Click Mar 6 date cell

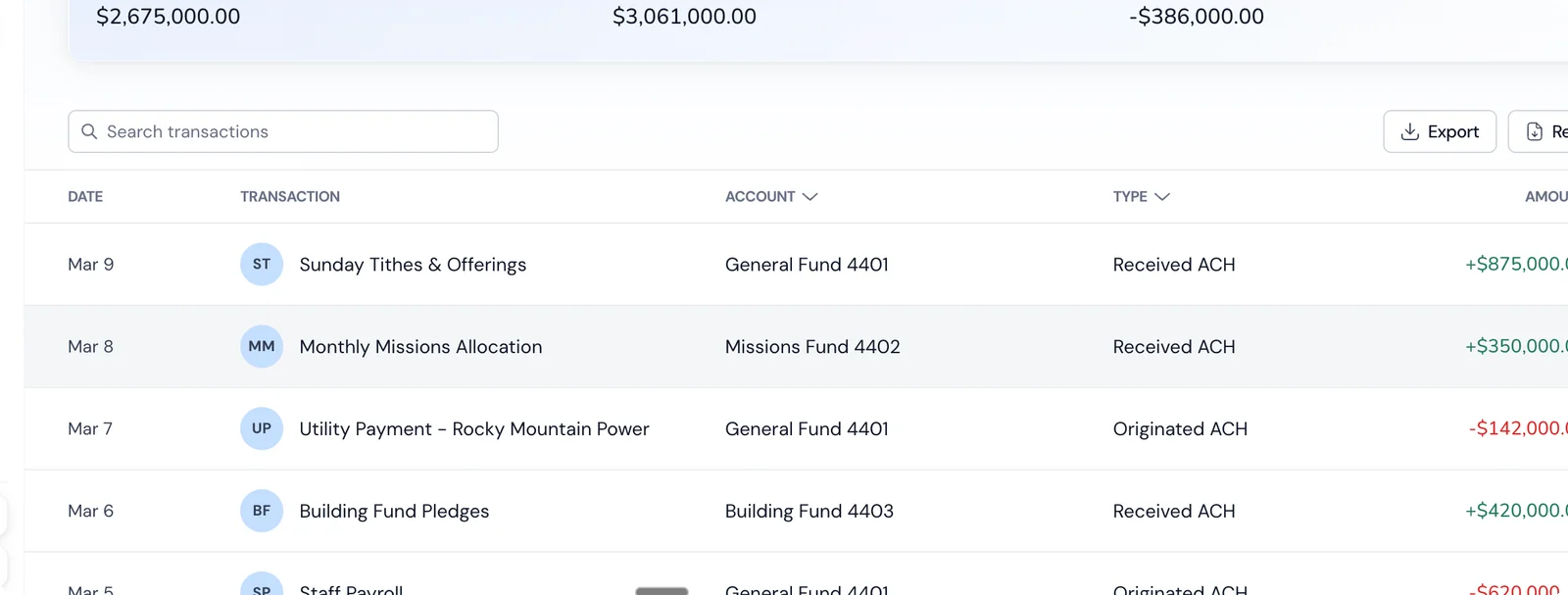pos(91,512)
